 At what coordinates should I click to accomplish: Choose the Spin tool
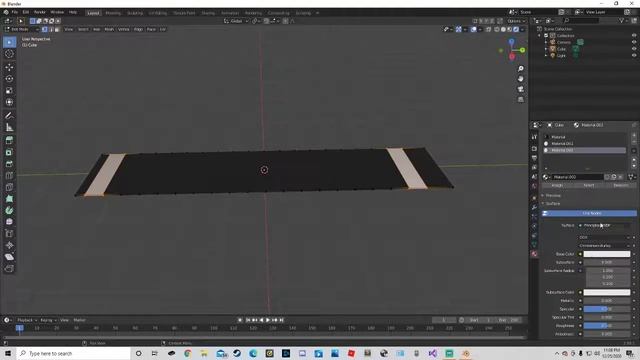tap(9, 211)
